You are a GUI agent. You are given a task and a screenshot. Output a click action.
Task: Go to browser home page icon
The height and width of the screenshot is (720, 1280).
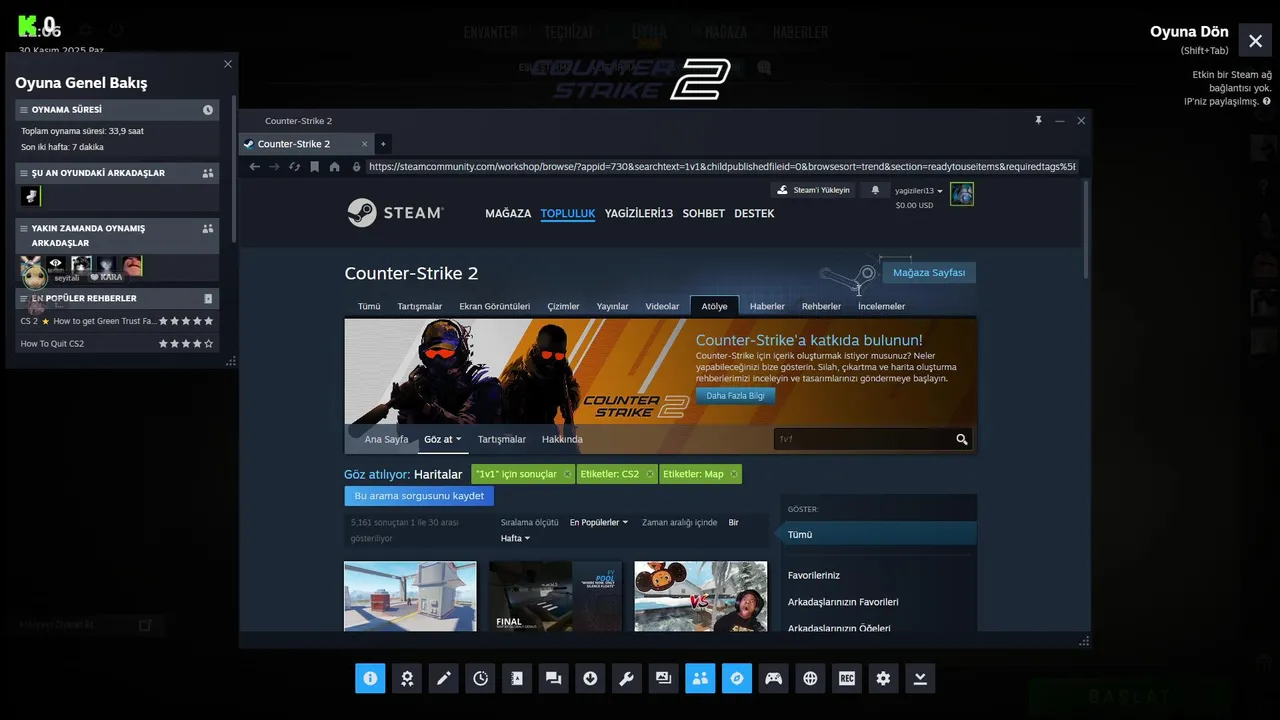point(335,167)
